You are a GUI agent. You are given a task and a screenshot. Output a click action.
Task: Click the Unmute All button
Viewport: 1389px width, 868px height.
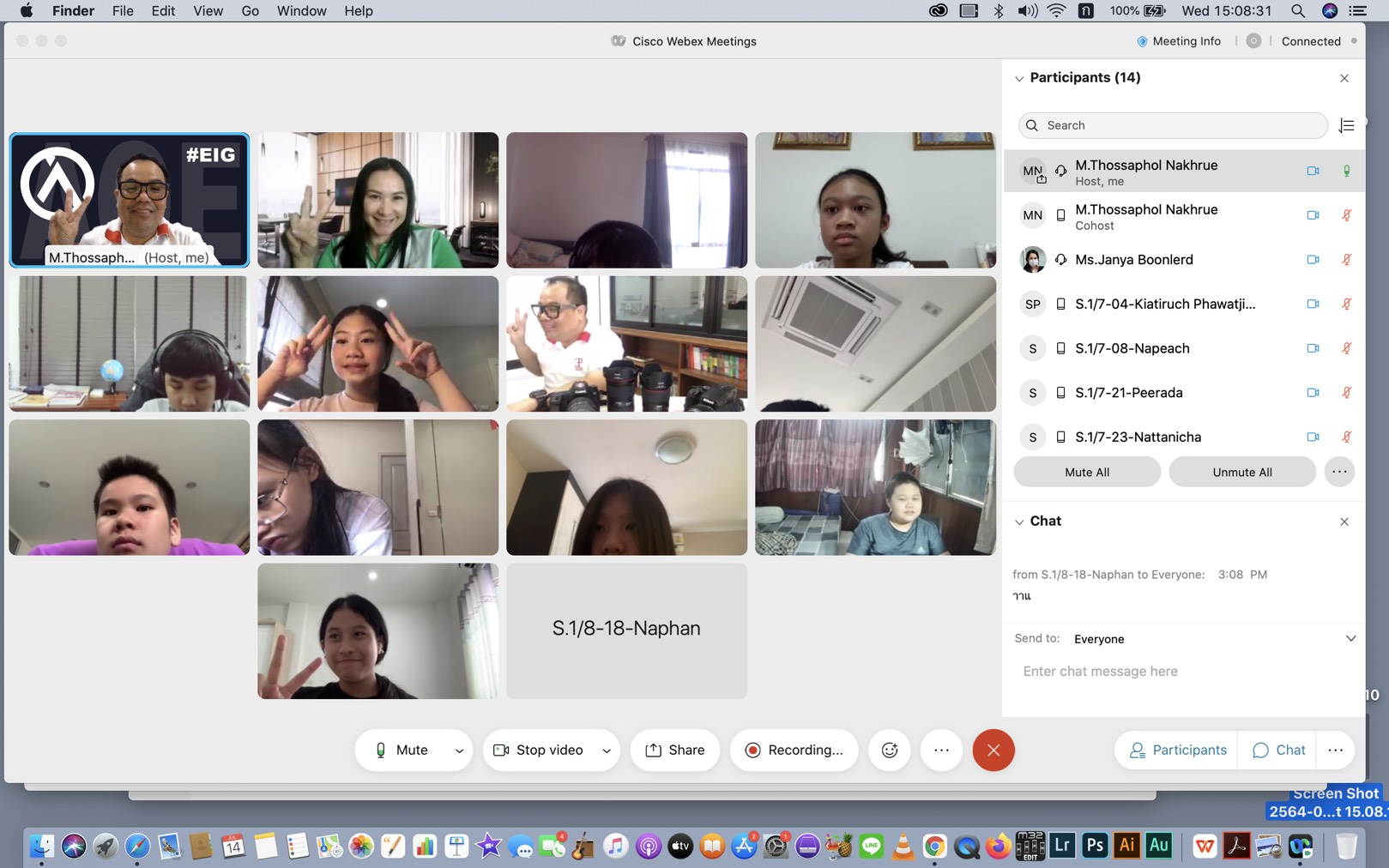1242,472
